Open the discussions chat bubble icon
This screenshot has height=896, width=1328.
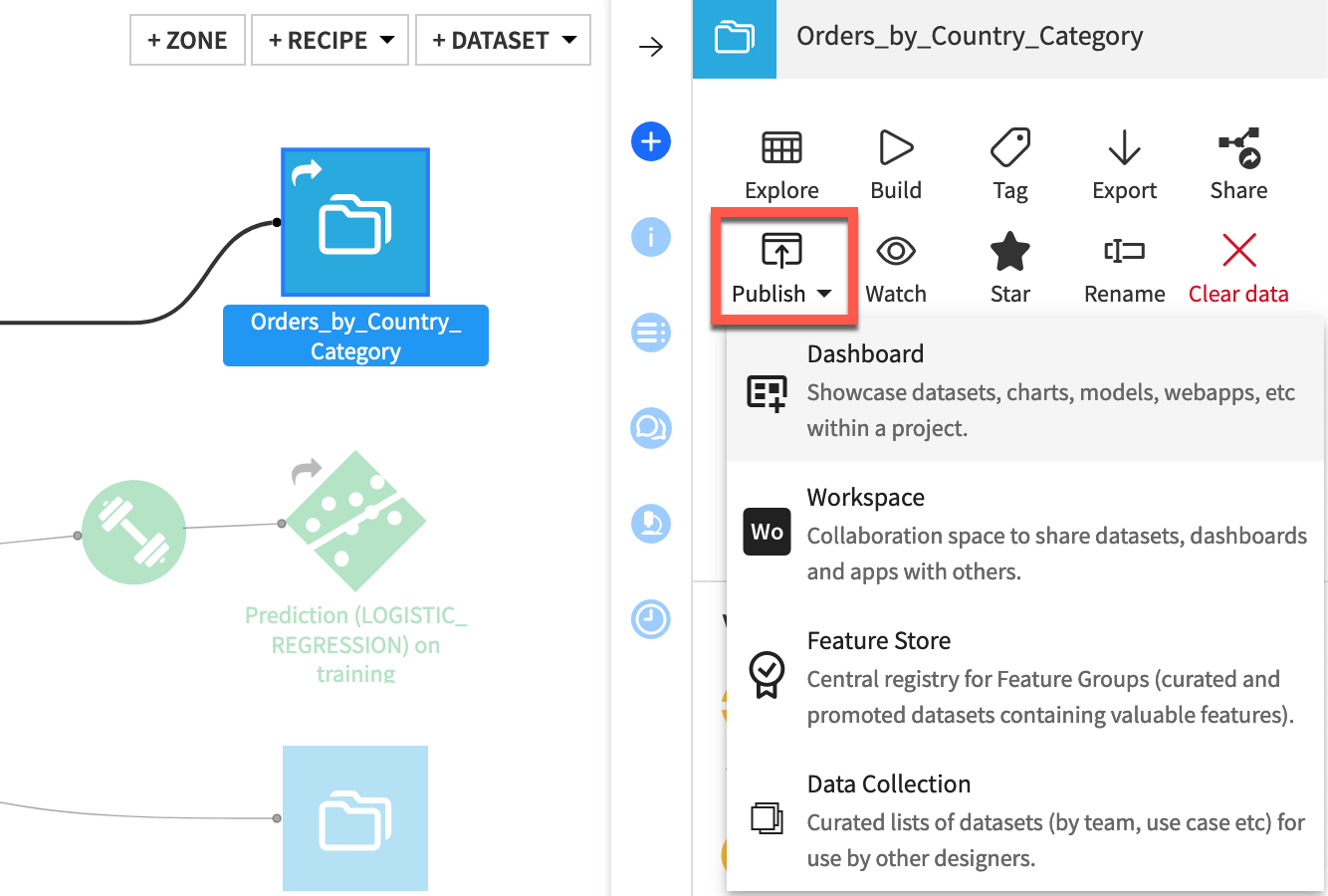coord(651,428)
